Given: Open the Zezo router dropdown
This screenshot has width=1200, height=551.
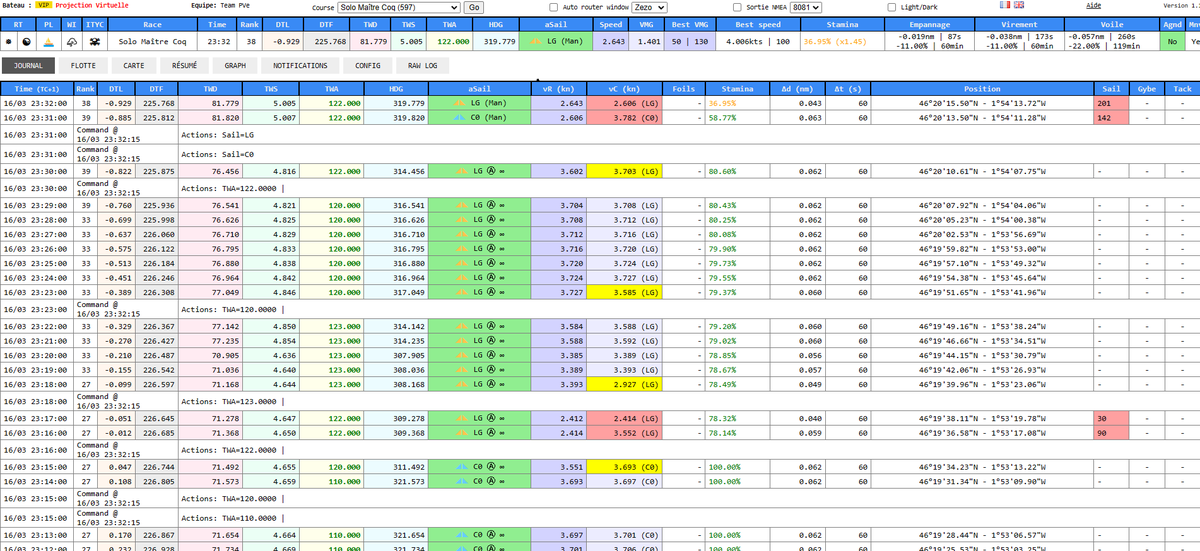Looking at the screenshot, I should 650,7.
